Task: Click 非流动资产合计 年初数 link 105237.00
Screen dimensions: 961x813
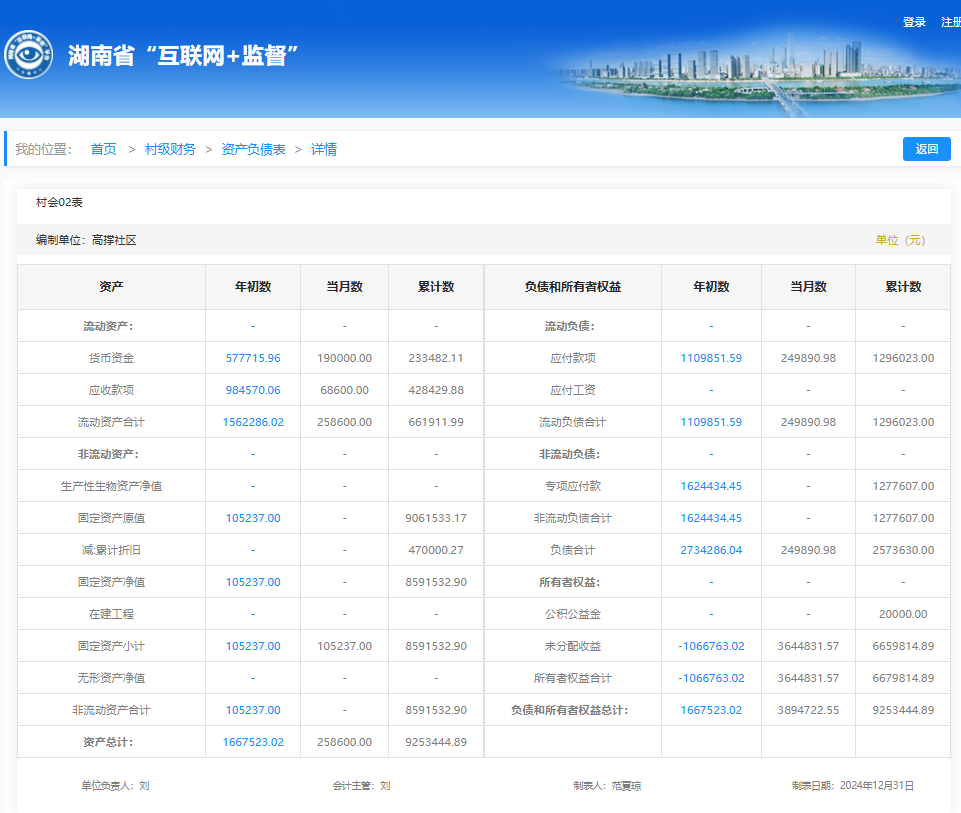Action: click(x=253, y=710)
